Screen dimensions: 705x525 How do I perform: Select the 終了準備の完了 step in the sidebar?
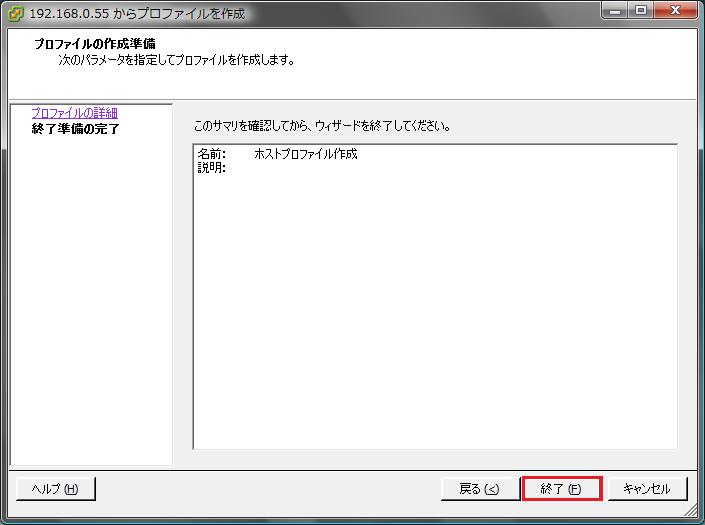tap(76, 129)
